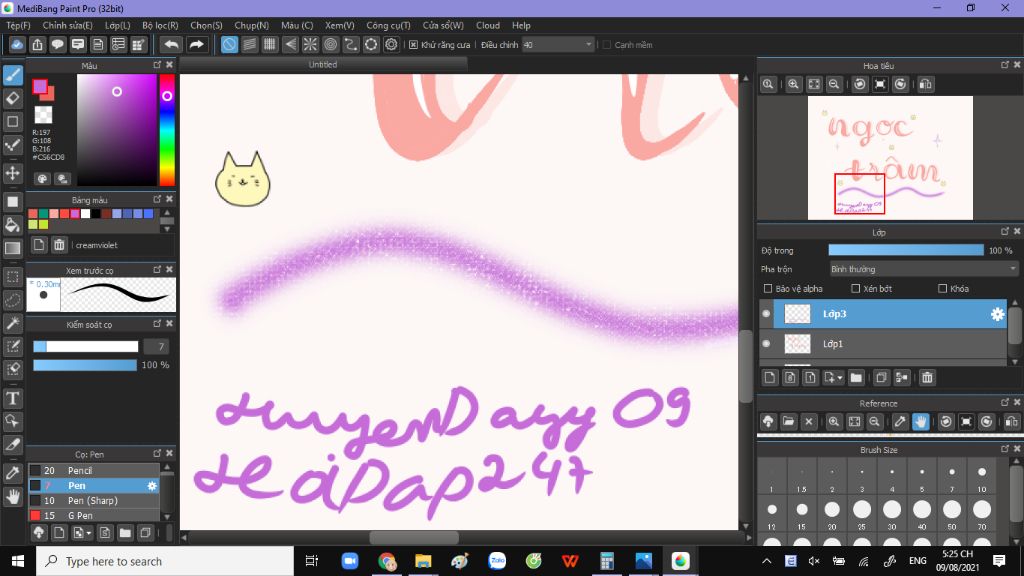
Task: Zoom in on the Navigator panel
Action: [793, 84]
